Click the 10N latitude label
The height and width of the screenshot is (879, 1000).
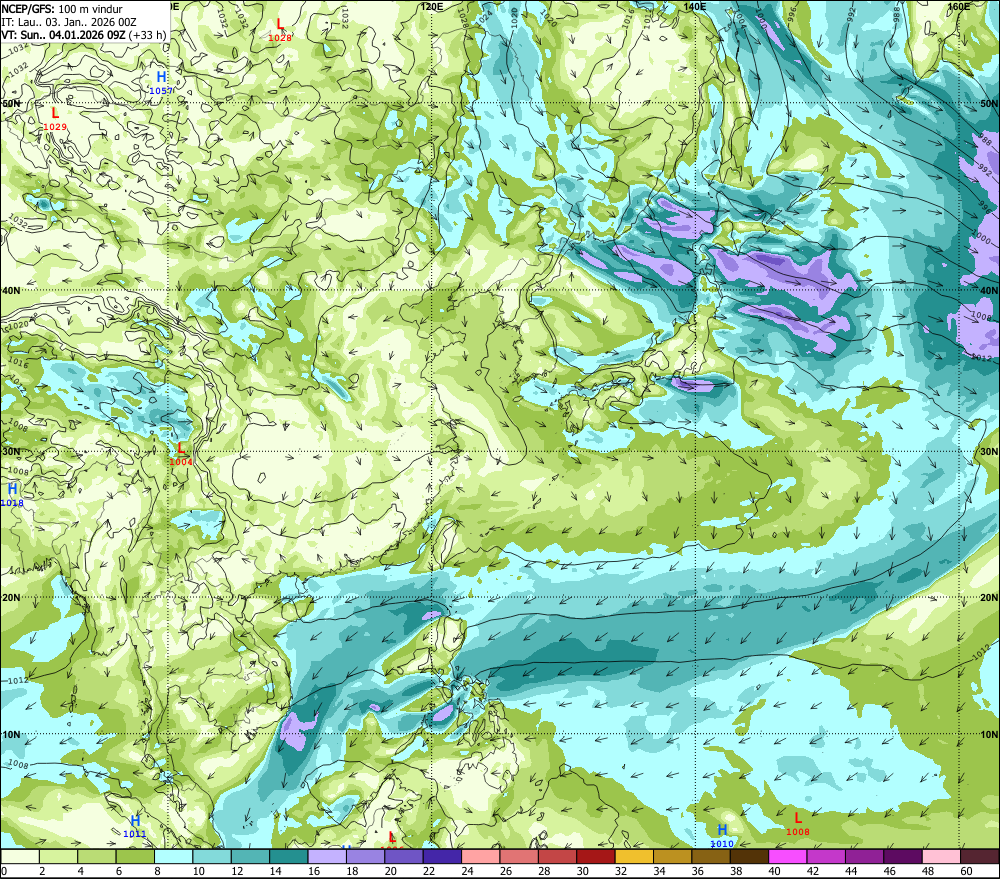pos(989,734)
